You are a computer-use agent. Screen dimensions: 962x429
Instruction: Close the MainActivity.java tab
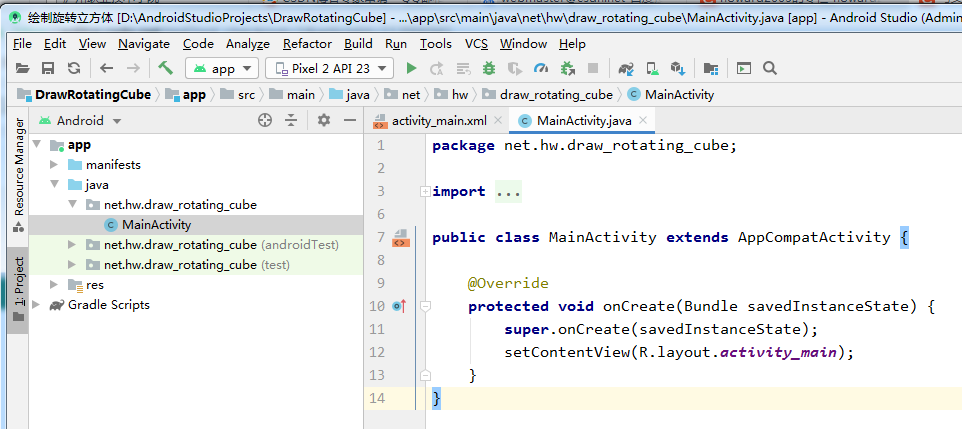click(643, 120)
